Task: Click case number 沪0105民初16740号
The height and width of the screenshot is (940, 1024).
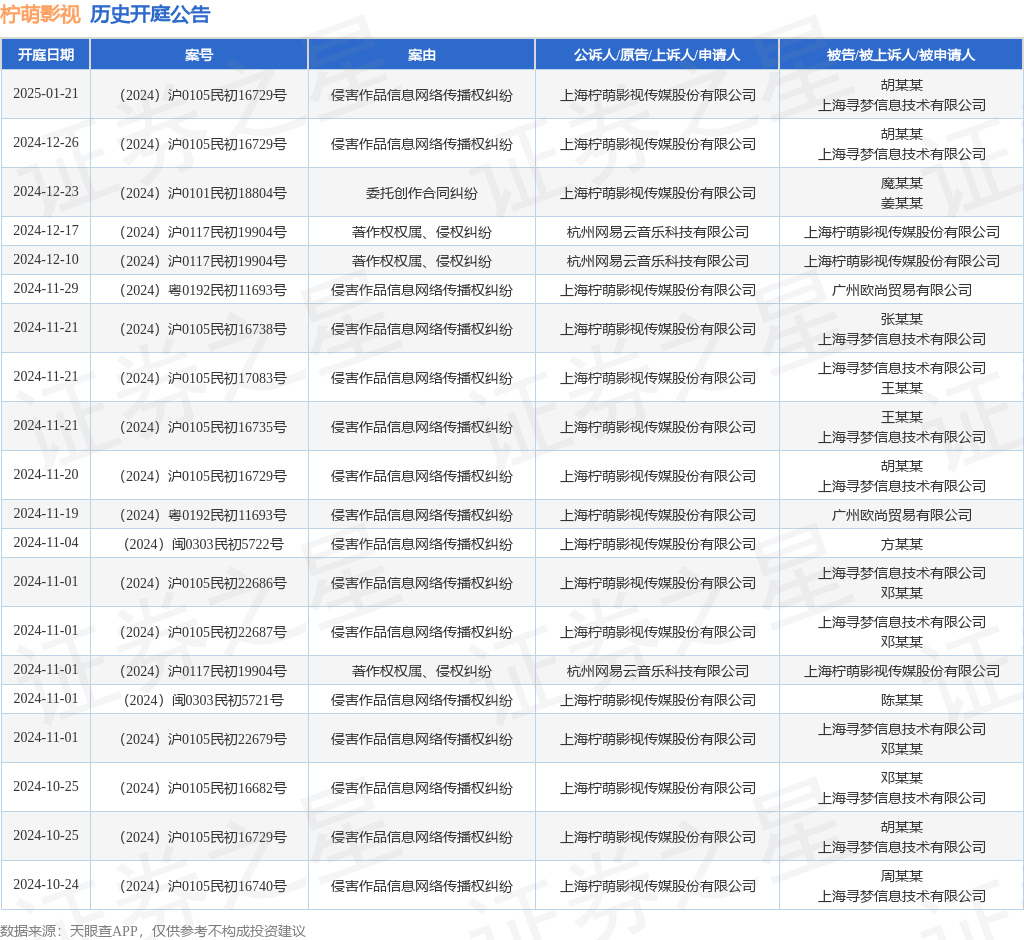Action: pos(203,886)
